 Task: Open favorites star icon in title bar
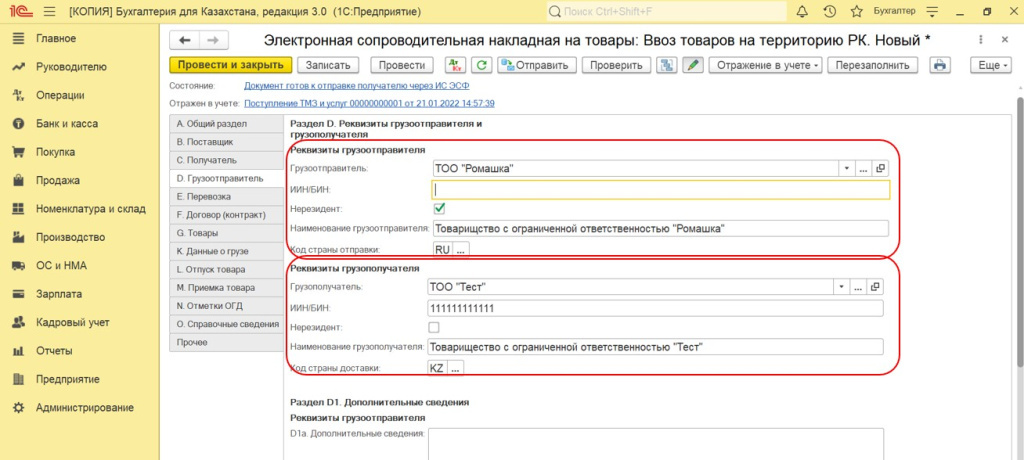(857, 12)
